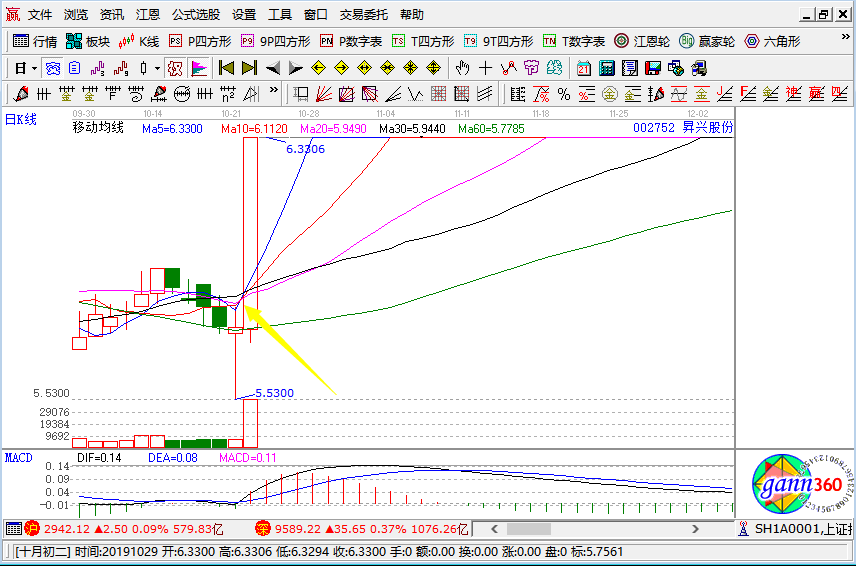Open the T四方形 tool

423,41
